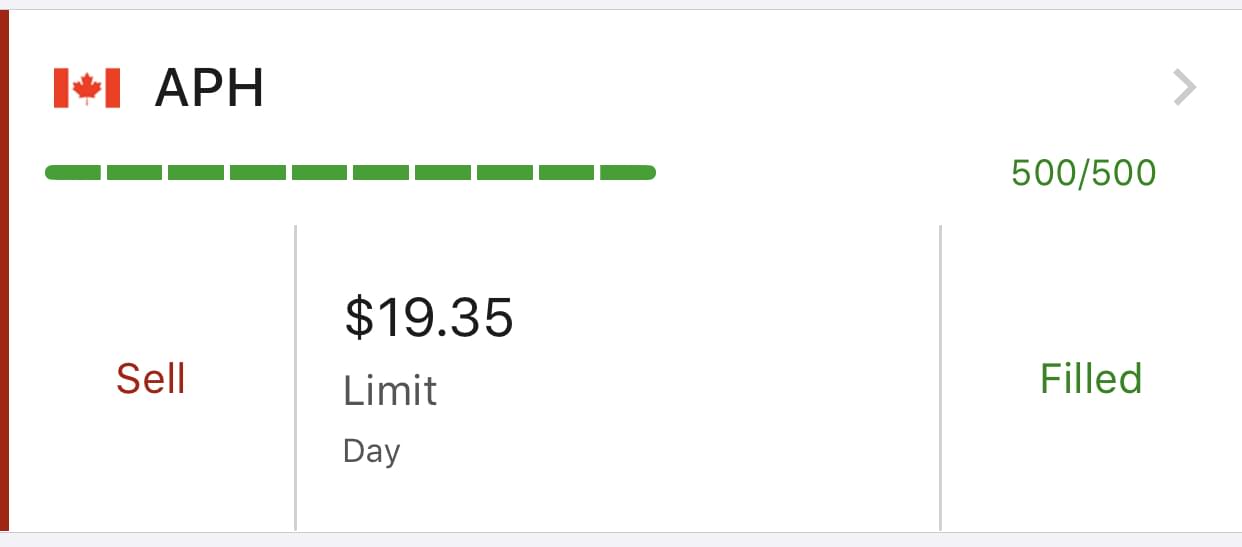Tap the red sell-side strip on card edge
This screenshot has width=1242, height=547.
pos(4,270)
